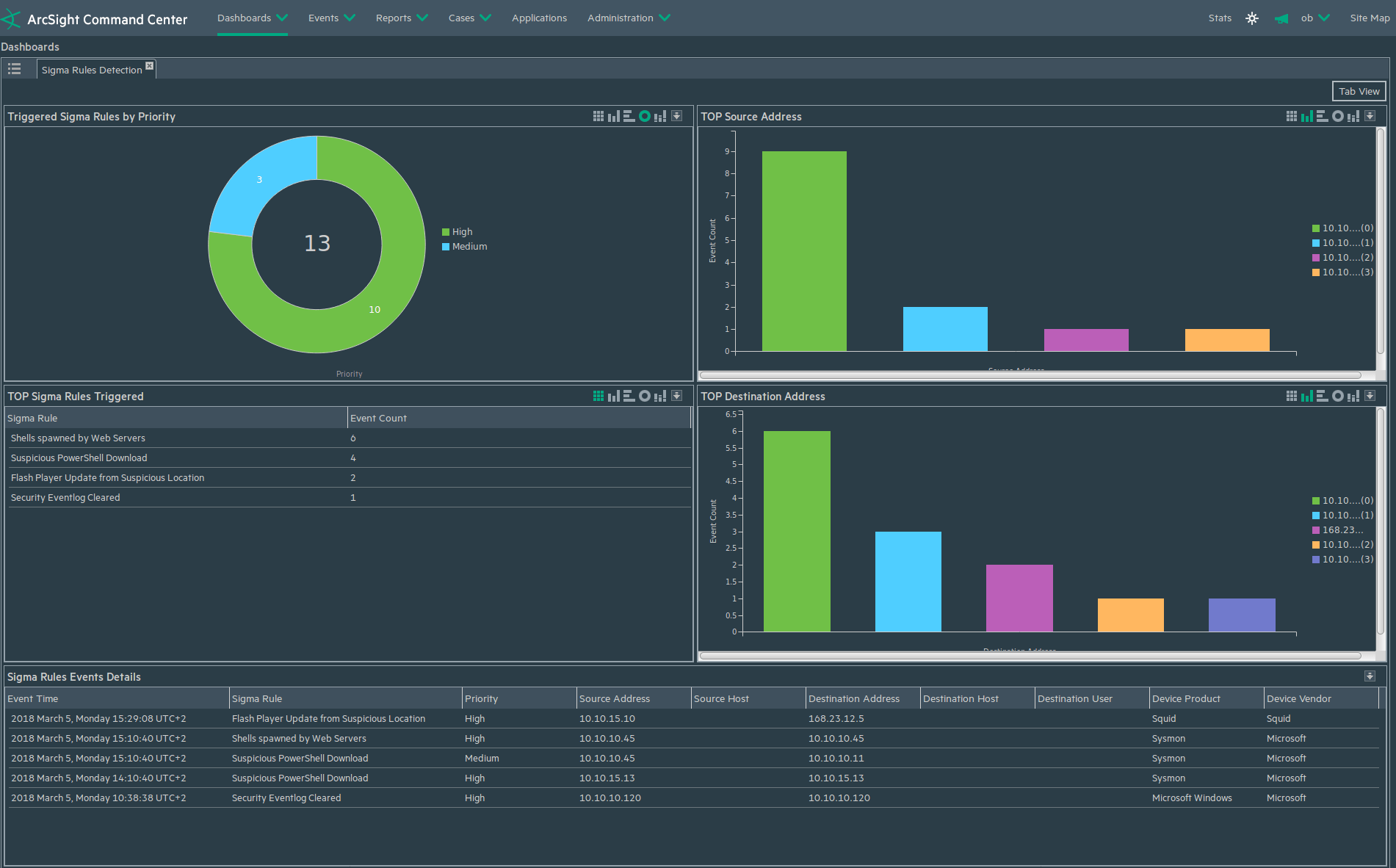The height and width of the screenshot is (868, 1396).
Task: Open the Applications menu item
Action: coord(539,18)
